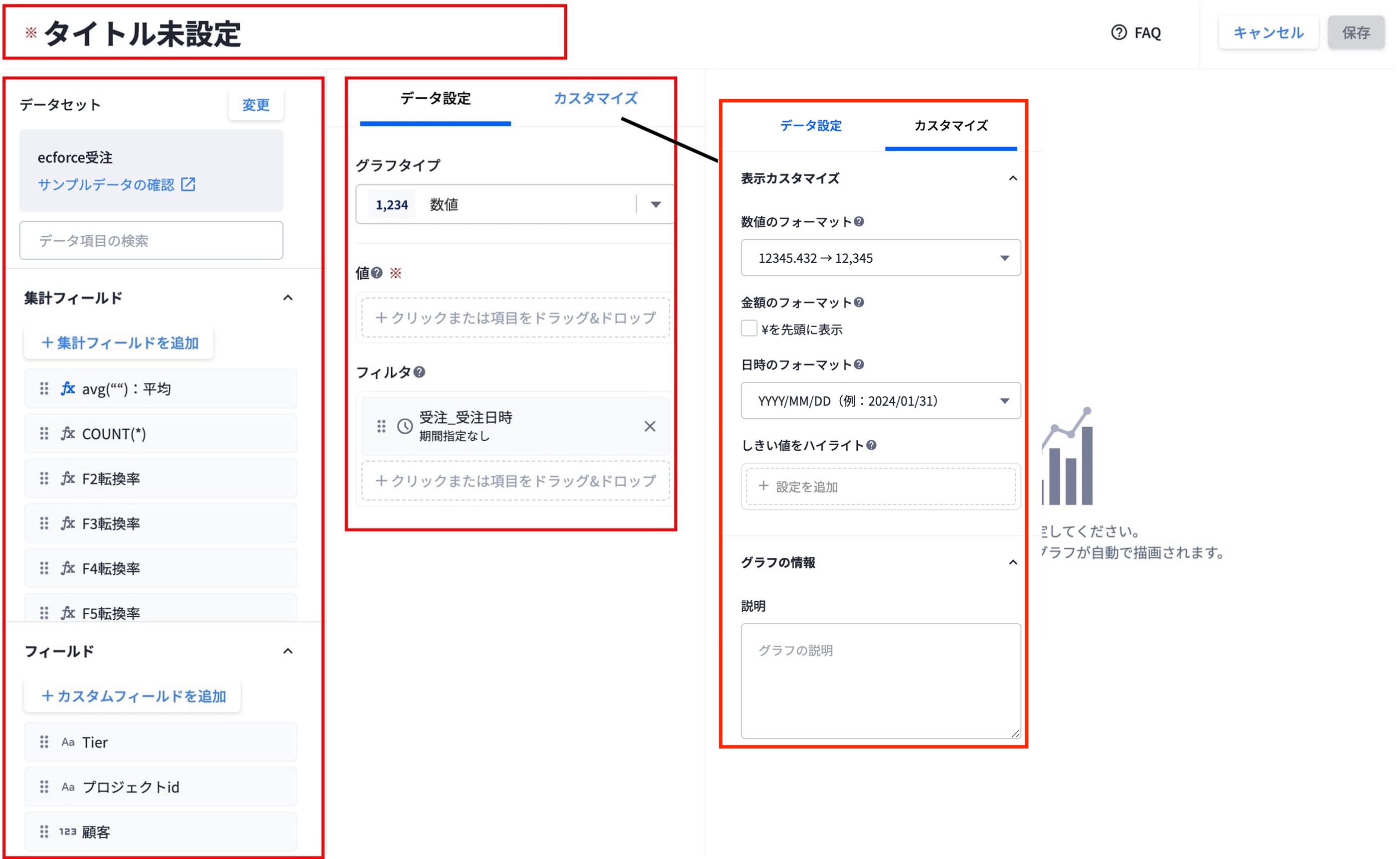
Task: Collapse the フィールド section
Action: click(x=288, y=651)
